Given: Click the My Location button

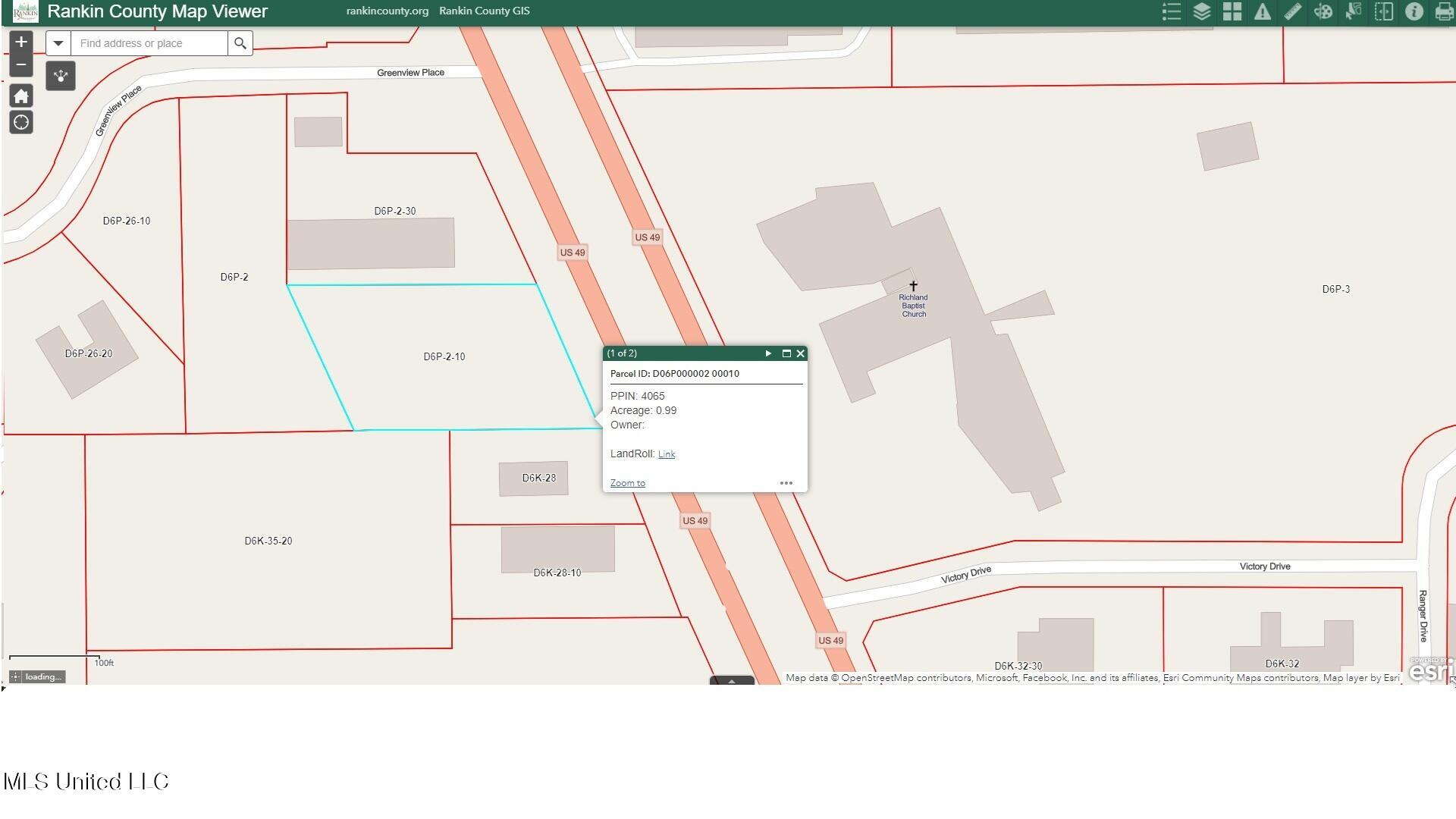Looking at the screenshot, I should click(21, 122).
